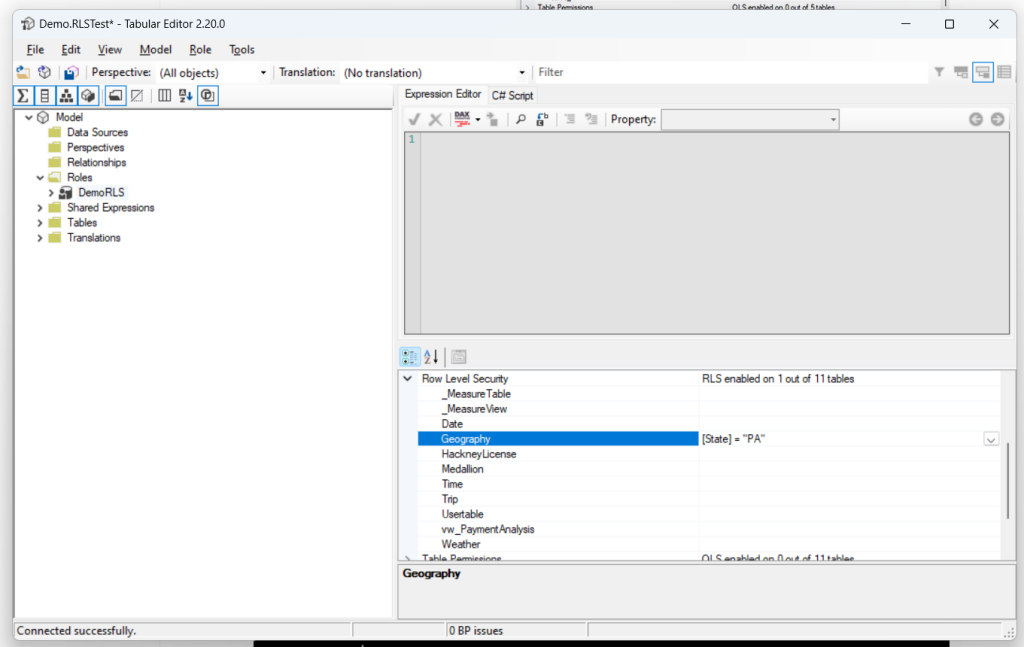Click the forward navigation arrow in Expression Editor

click(x=997, y=118)
